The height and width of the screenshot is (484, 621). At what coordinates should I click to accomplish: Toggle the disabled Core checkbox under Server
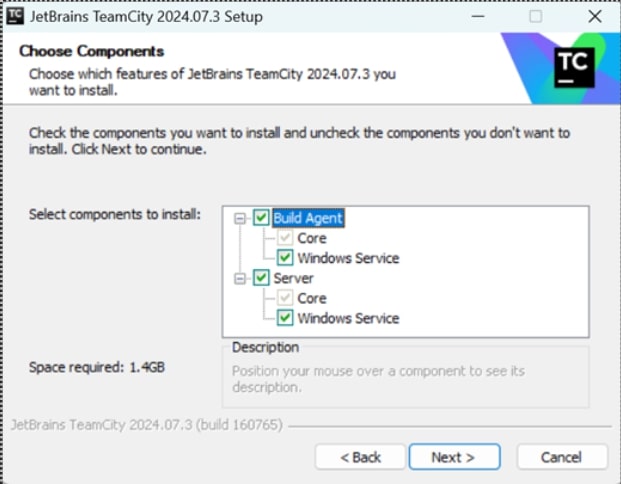coord(285,298)
